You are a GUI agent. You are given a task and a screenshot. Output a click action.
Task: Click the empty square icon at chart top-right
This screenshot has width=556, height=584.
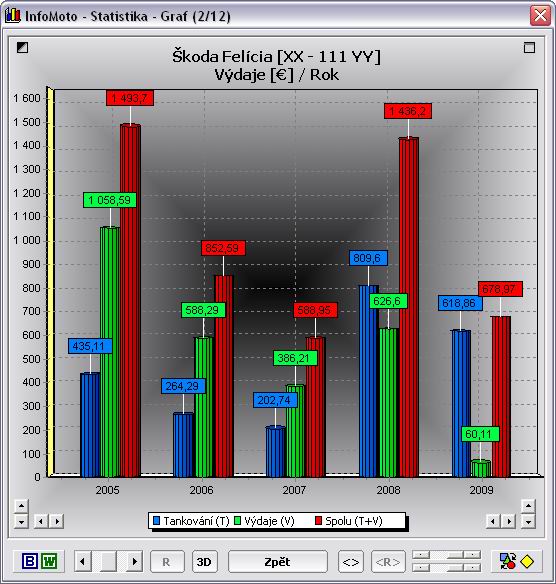point(529,47)
